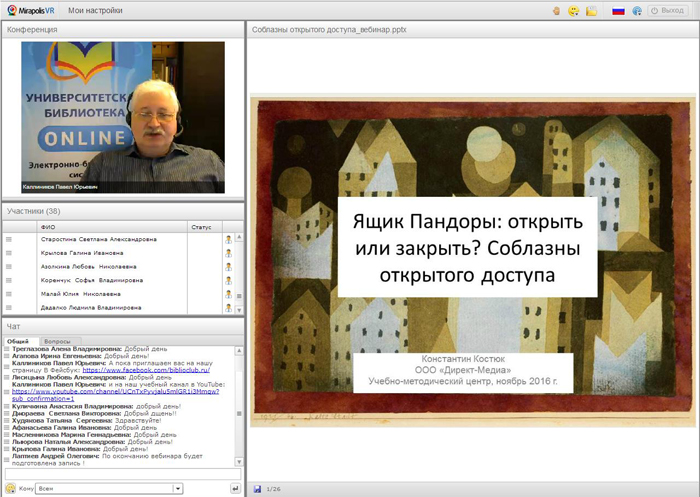Click the presentation file name title
The height and width of the screenshot is (497, 700).
pos(329,30)
